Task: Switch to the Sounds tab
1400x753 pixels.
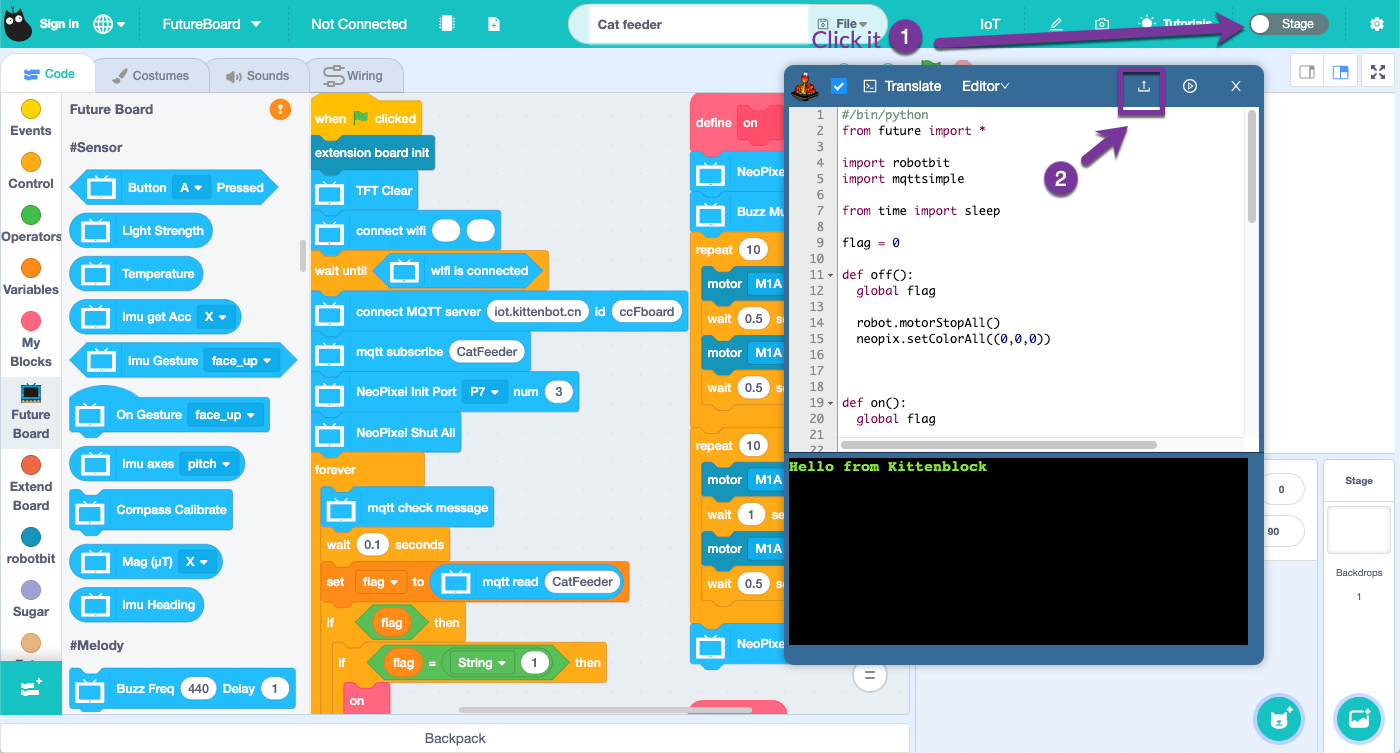Action: [x=257, y=75]
